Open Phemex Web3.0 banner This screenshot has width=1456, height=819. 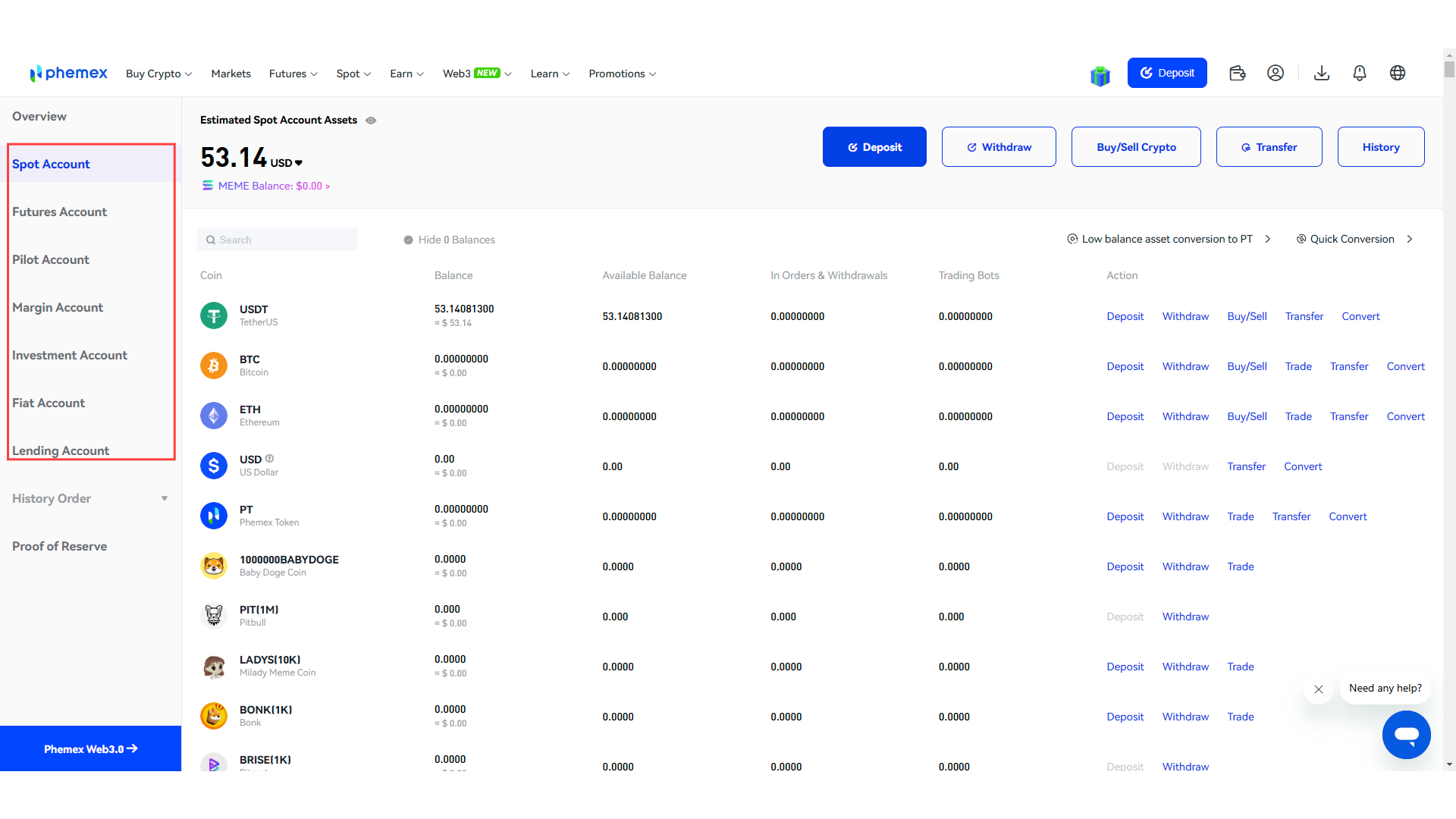tap(90, 748)
